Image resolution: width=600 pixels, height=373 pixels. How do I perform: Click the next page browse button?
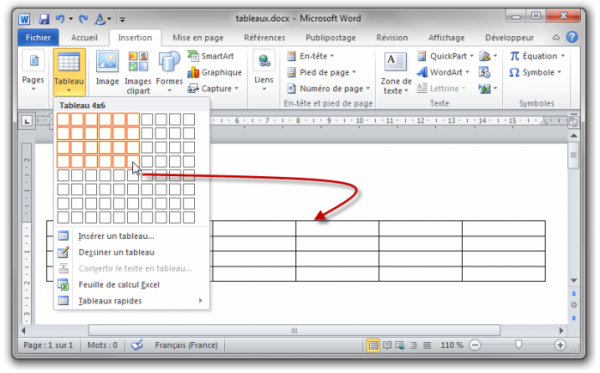tap(574, 318)
